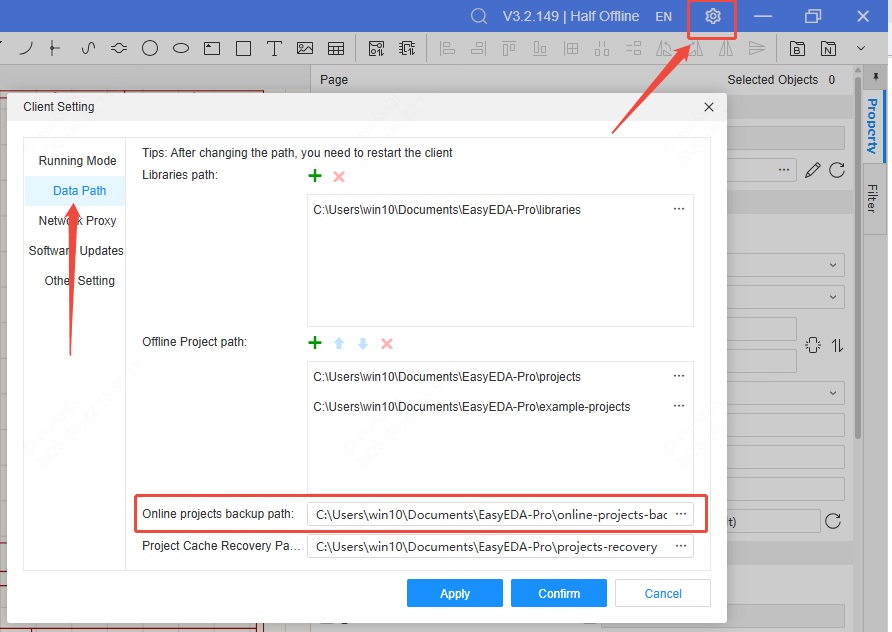The width and height of the screenshot is (892, 632).
Task: Click the align top toolbar icon
Action: click(x=509, y=48)
